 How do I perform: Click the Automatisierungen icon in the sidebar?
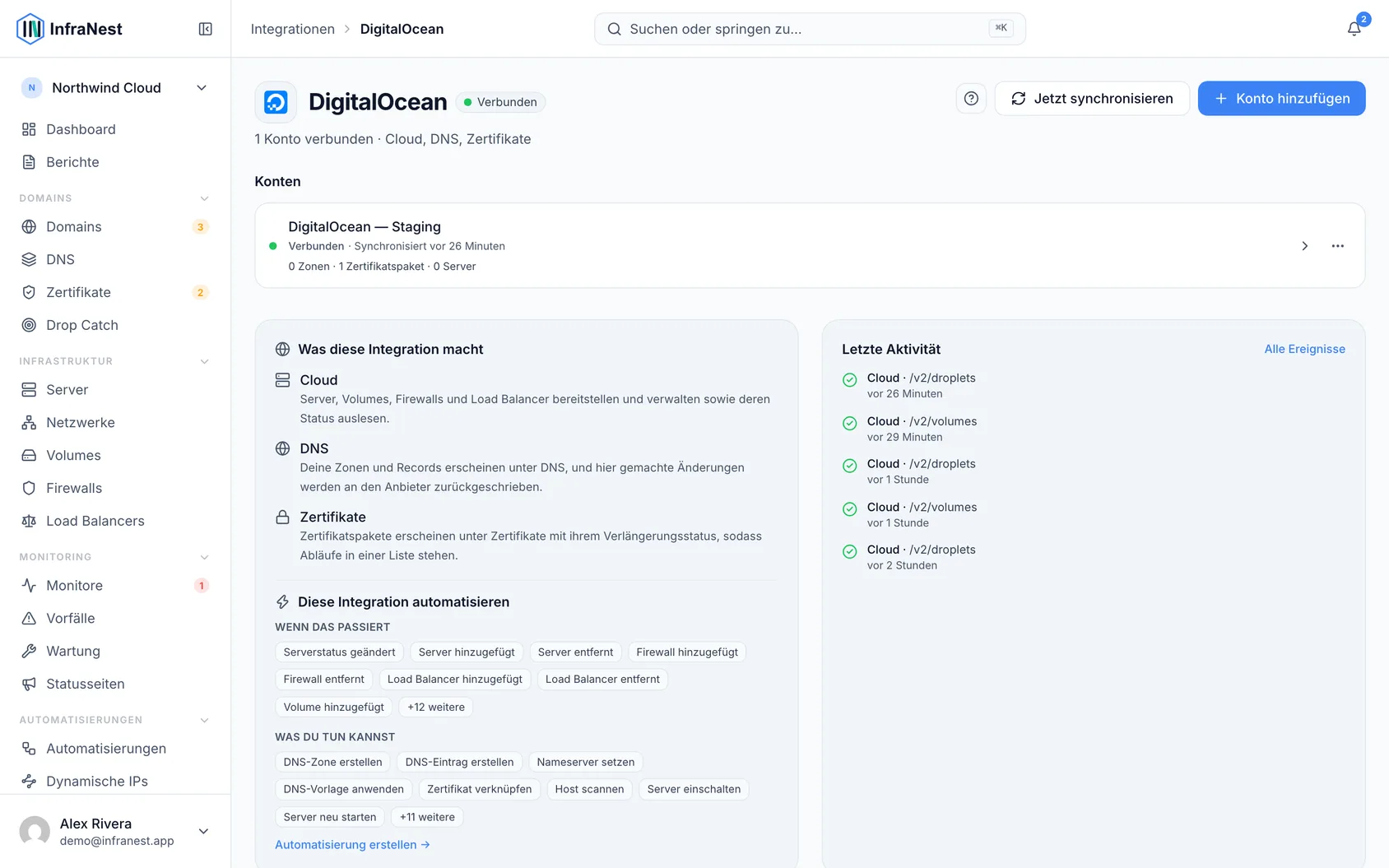pyautogui.click(x=29, y=748)
